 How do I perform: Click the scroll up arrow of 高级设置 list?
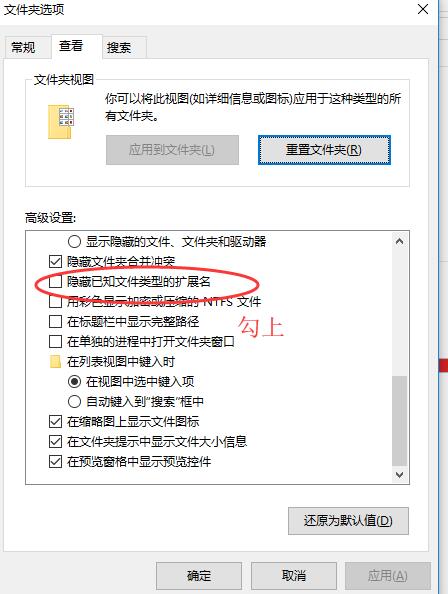coord(399,241)
